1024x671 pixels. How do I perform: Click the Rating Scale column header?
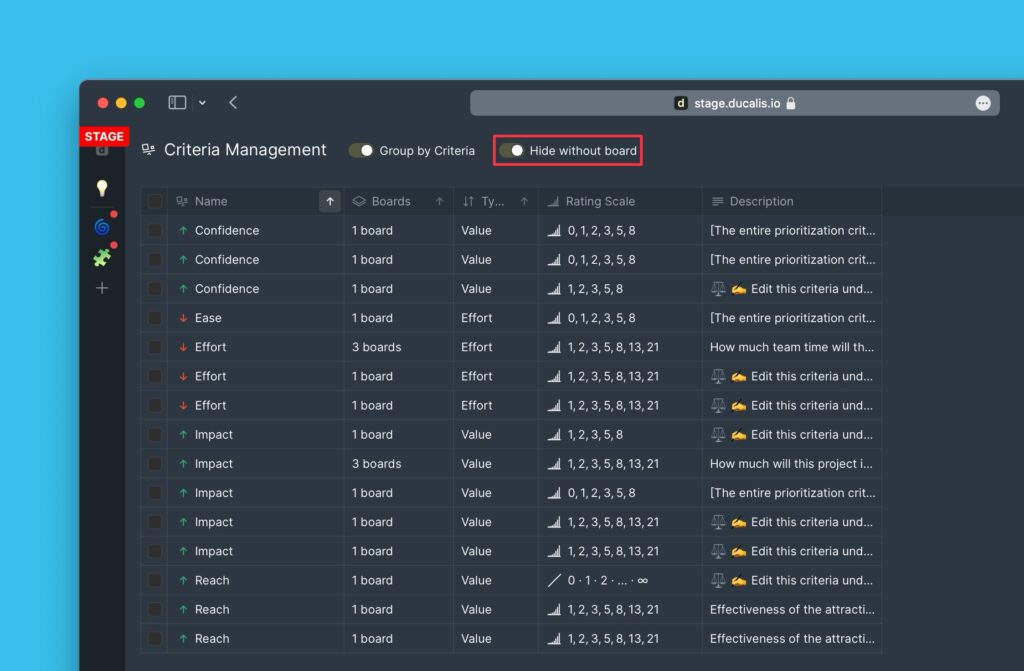click(599, 201)
